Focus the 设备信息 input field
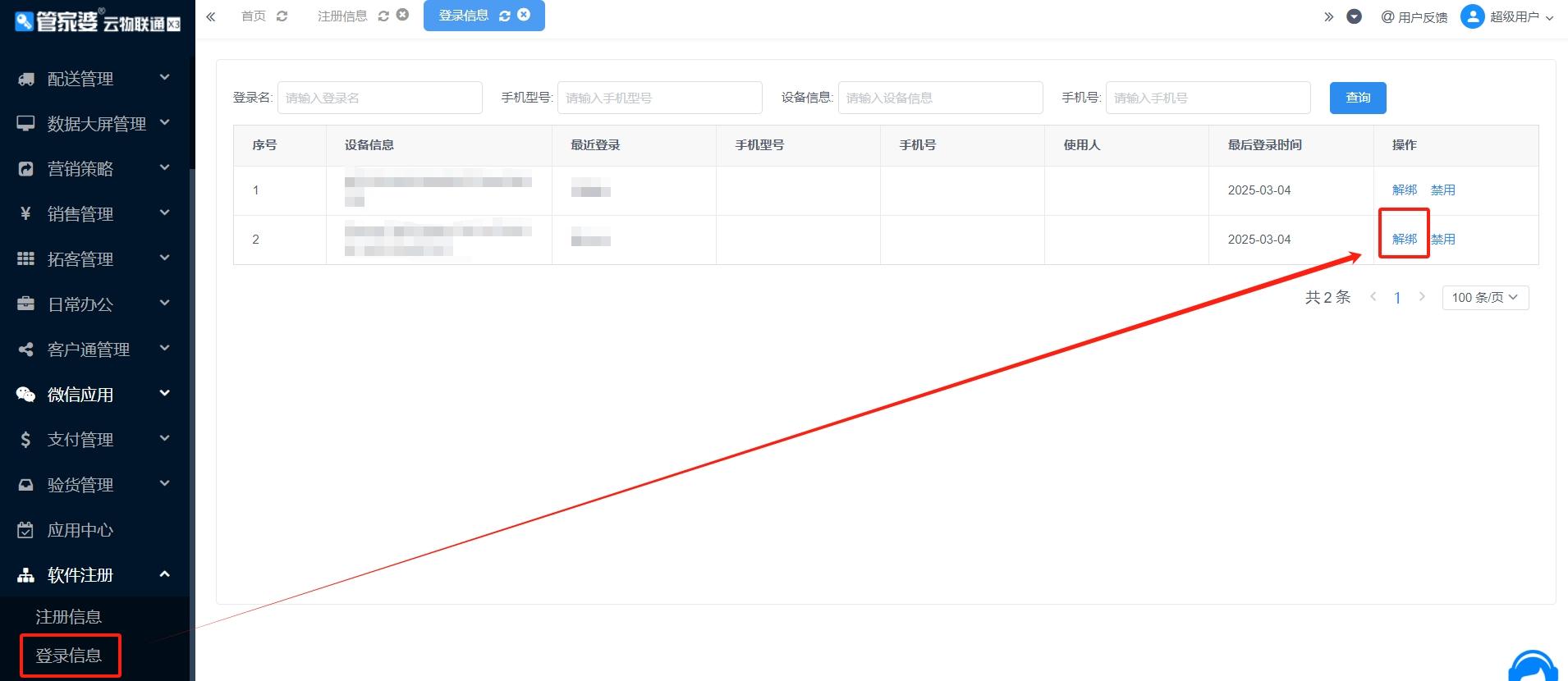 (941, 98)
